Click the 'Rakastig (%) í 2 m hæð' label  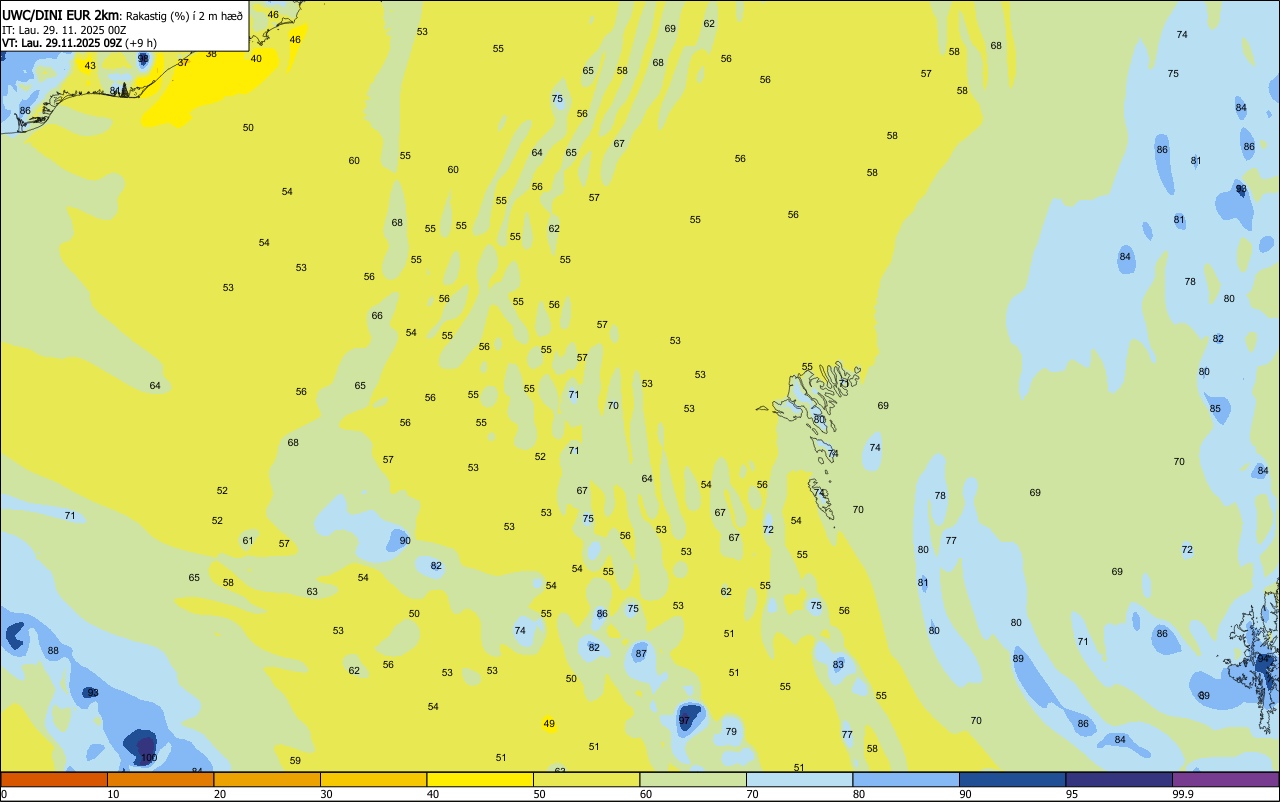pyautogui.click(x=184, y=16)
